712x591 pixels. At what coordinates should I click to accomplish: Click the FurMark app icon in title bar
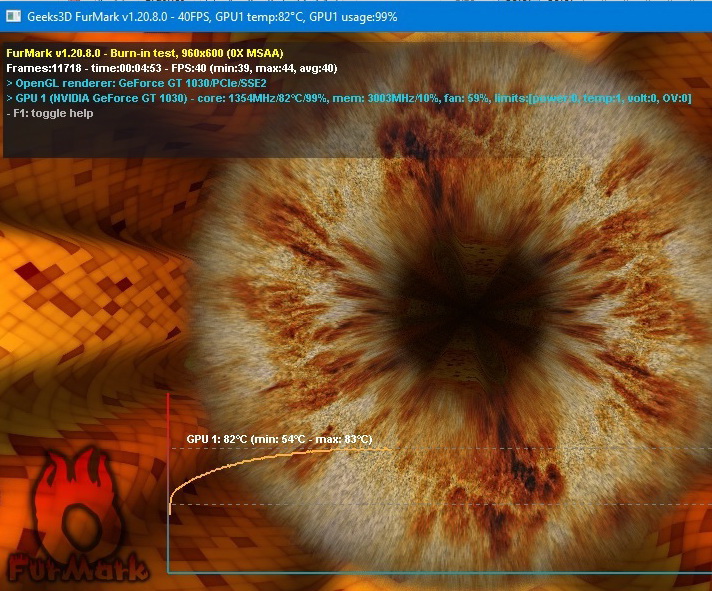point(13,17)
